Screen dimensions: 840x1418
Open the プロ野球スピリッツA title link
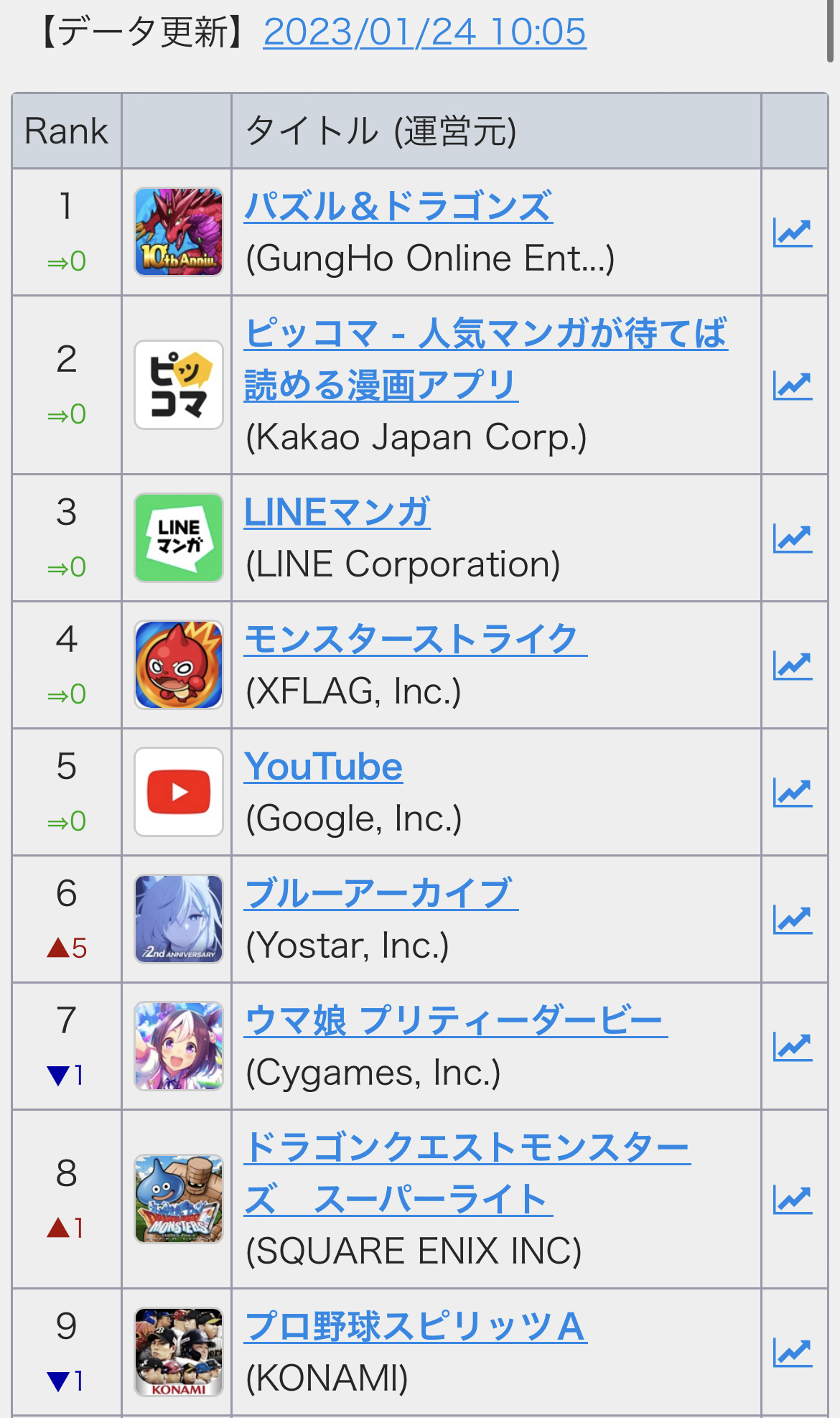(416, 1327)
